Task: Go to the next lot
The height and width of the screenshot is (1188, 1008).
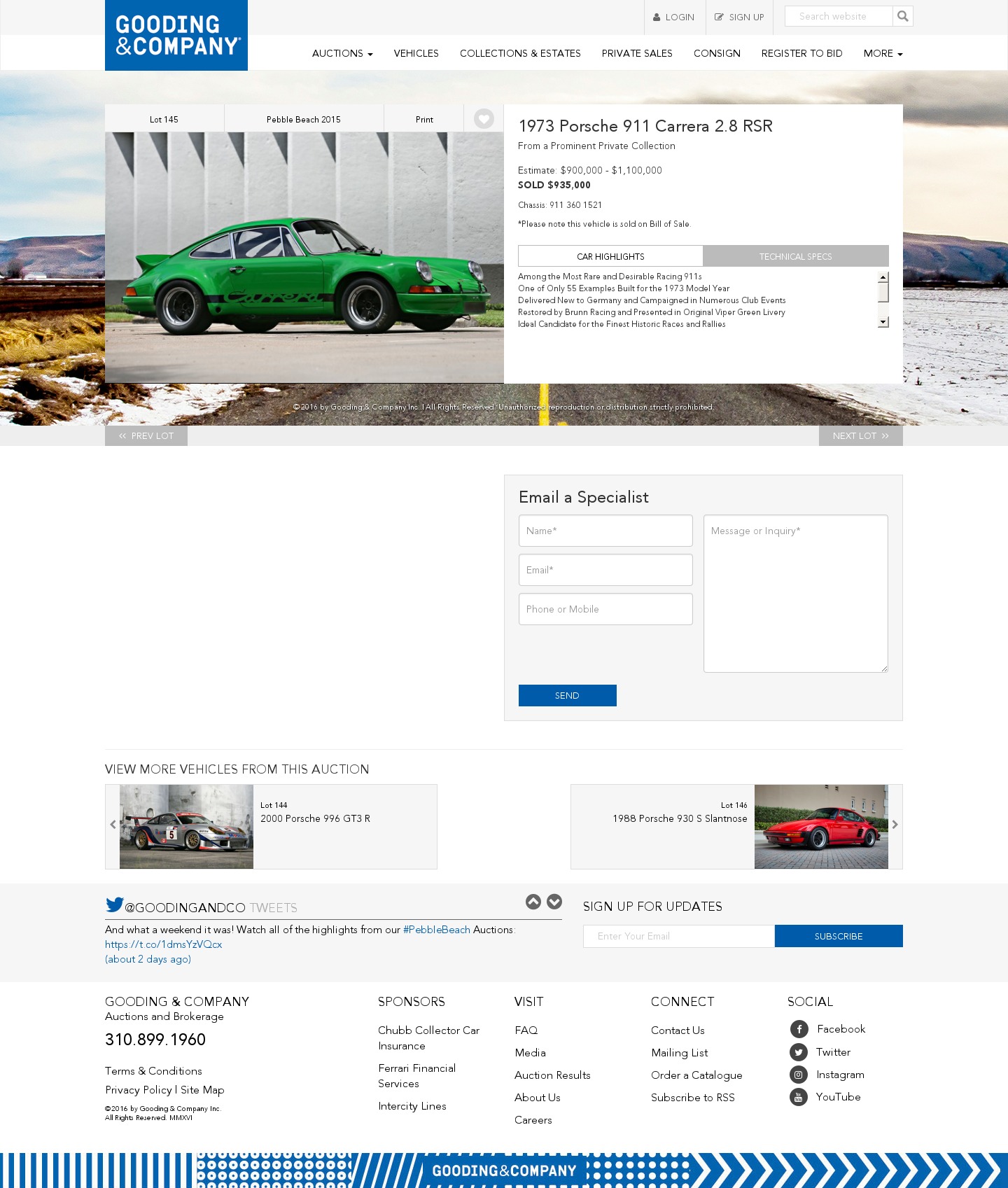Action: pyautogui.click(x=861, y=435)
